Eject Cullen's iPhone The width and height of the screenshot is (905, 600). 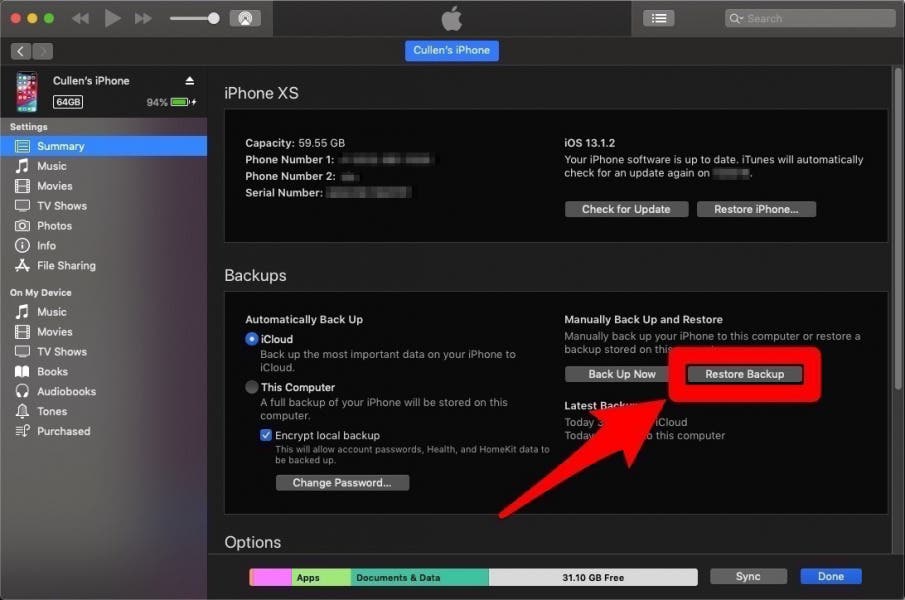pos(189,81)
